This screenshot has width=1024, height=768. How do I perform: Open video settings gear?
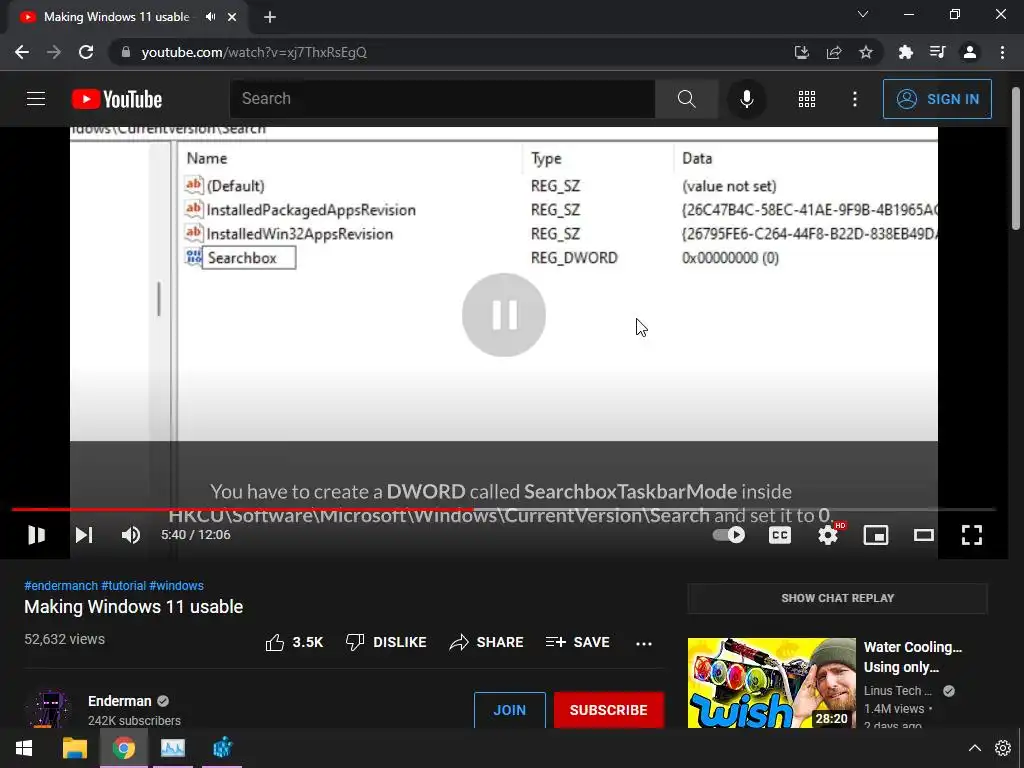coord(828,535)
